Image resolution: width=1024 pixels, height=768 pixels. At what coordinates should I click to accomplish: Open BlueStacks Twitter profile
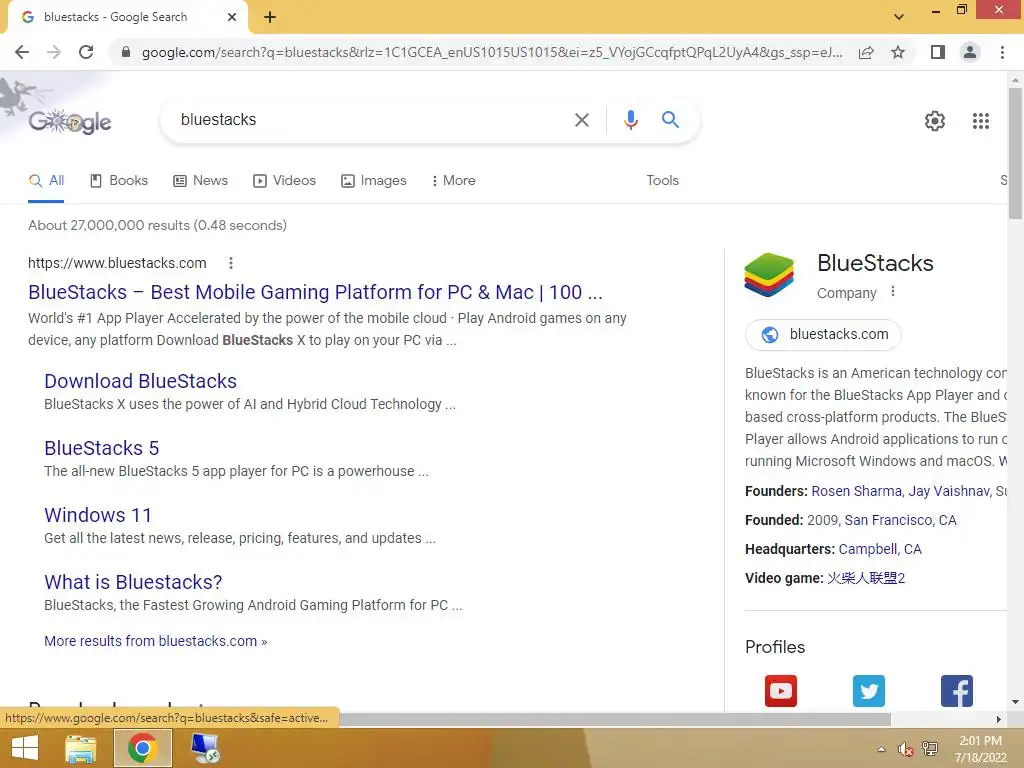(869, 691)
